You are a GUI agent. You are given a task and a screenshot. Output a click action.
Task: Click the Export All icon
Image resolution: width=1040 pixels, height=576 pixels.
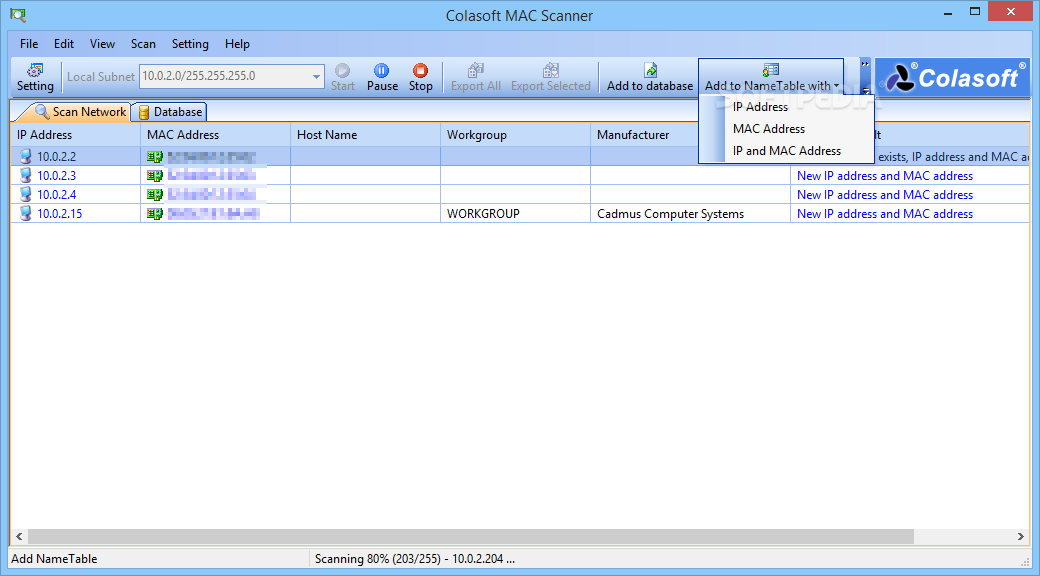click(x=476, y=70)
